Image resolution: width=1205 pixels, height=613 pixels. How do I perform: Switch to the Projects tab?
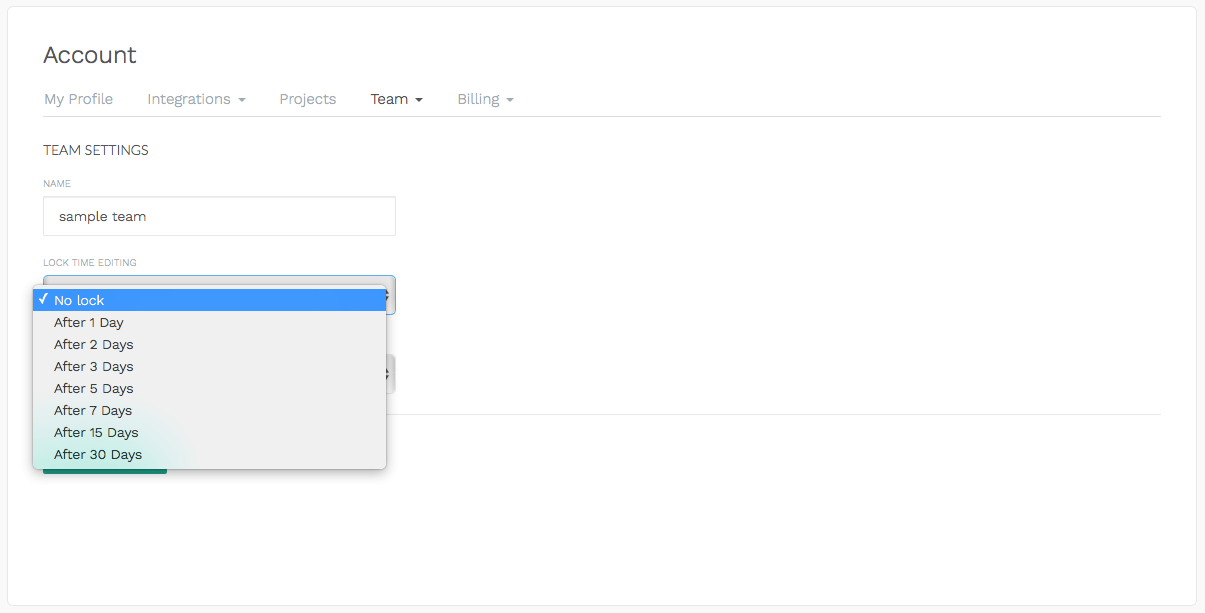click(307, 99)
